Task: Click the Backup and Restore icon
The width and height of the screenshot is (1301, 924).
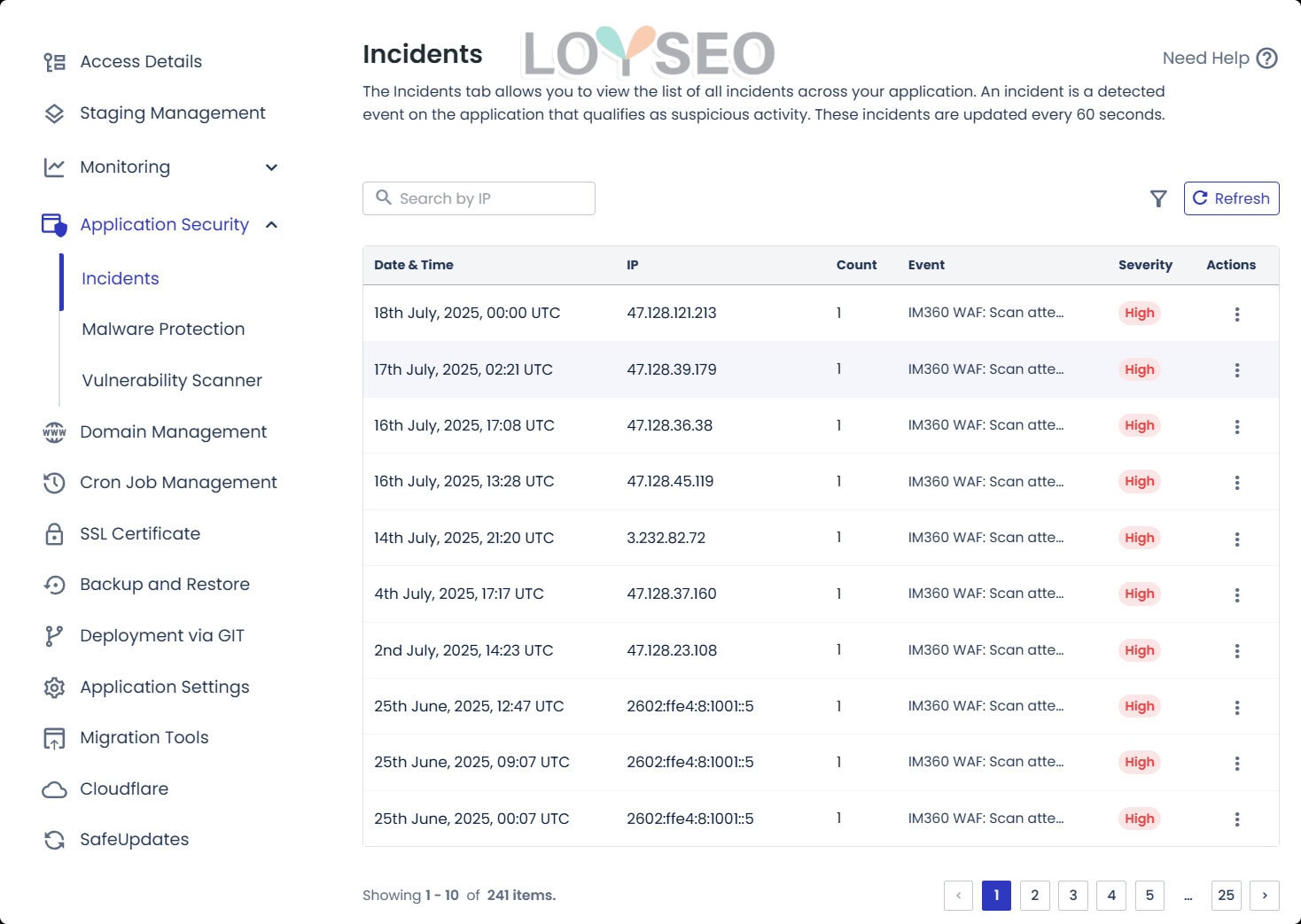Action: coord(54,585)
